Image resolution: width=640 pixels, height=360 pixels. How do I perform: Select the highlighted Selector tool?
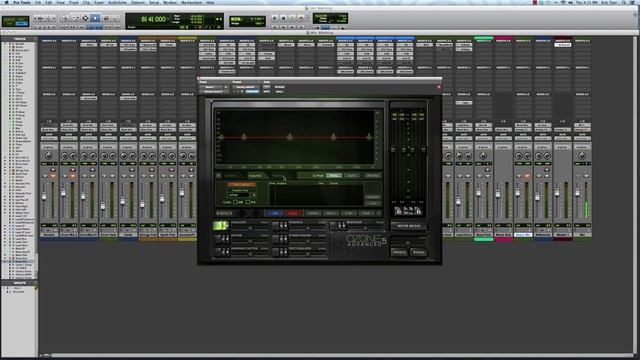pyautogui.click(x=95, y=18)
